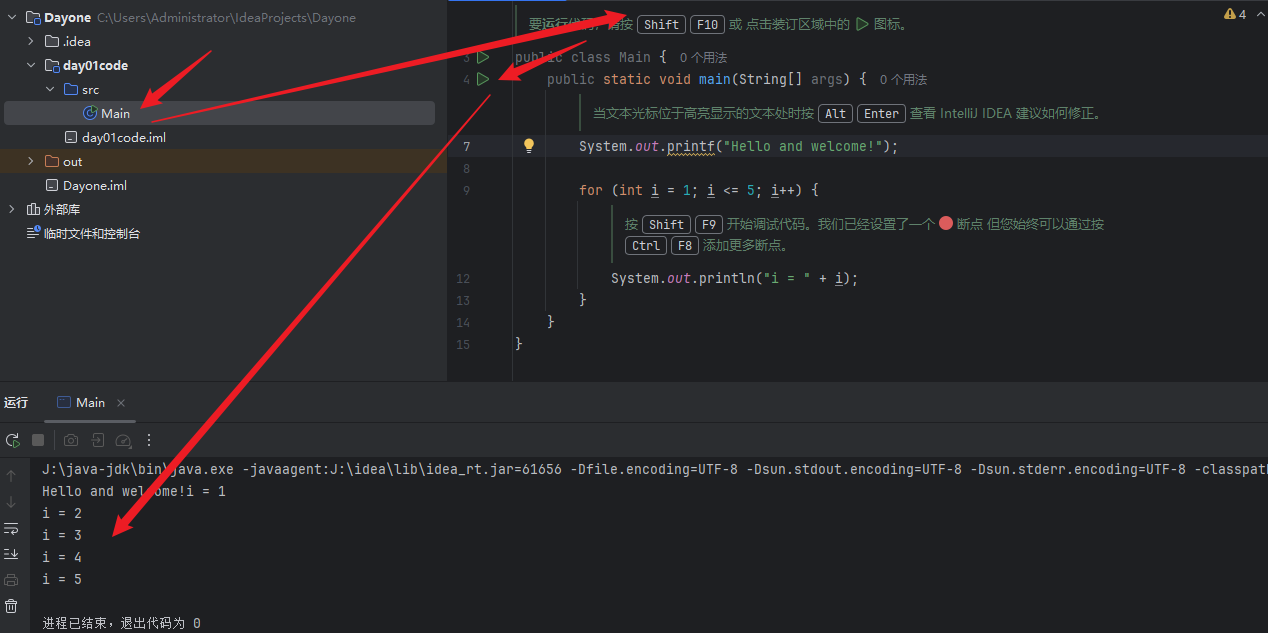Toggle soft-wrap in the console output
1268x633 pixels.
click(x=11, y=528)
